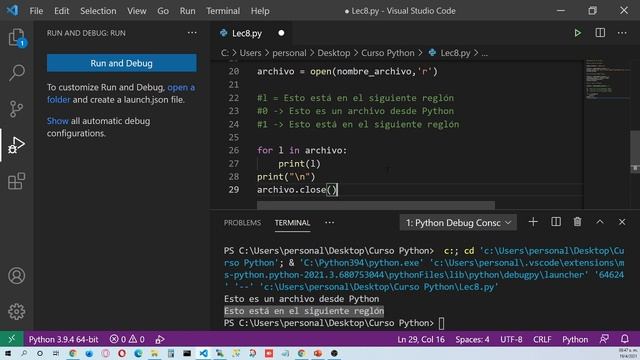Click the 'Show' automatic debug link

[x=58, y=121]
